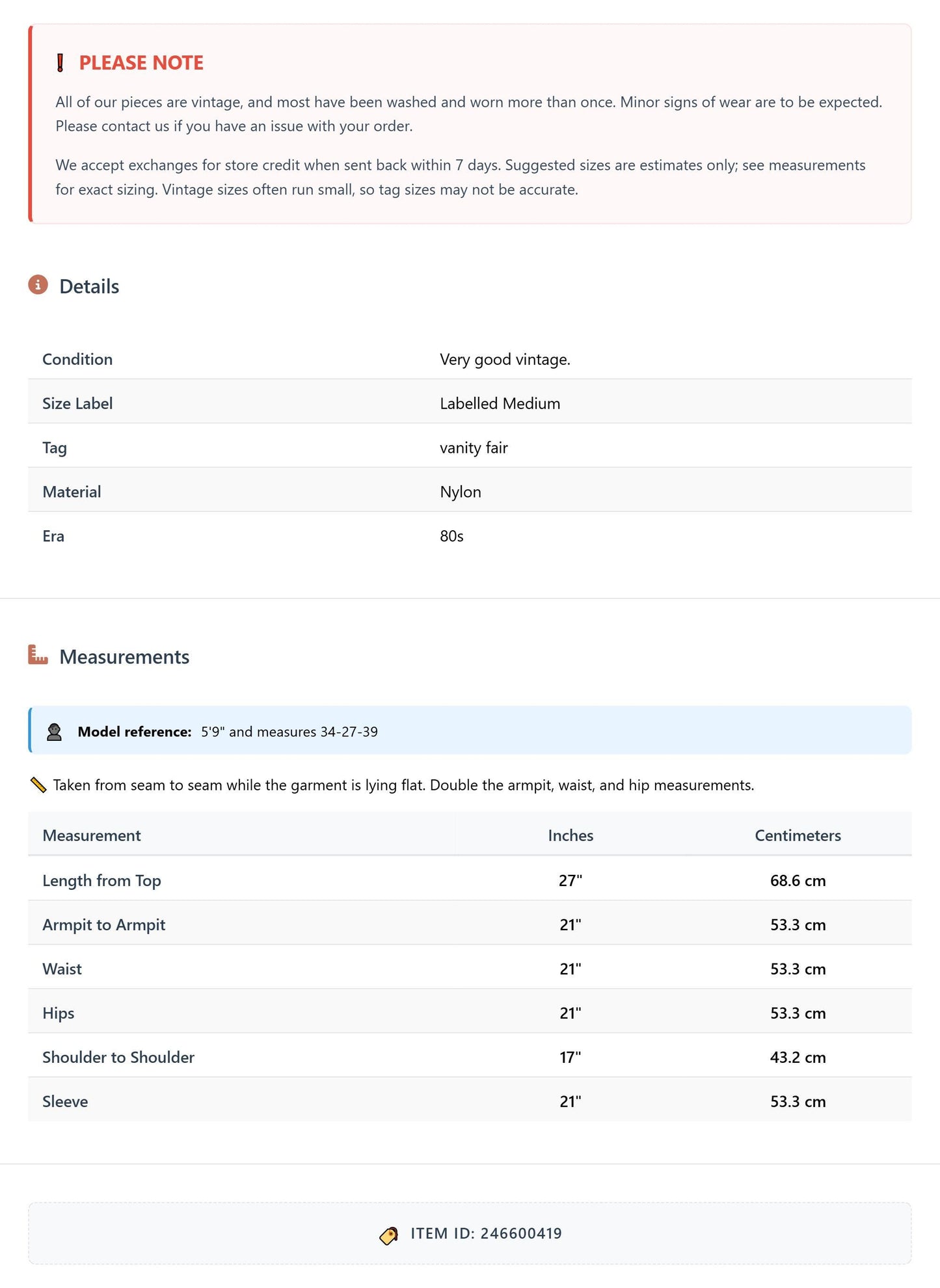Click the Measurement column header
Image resolution: width=940 pixels, height=1288 pixels.
[x=92, y=835]
